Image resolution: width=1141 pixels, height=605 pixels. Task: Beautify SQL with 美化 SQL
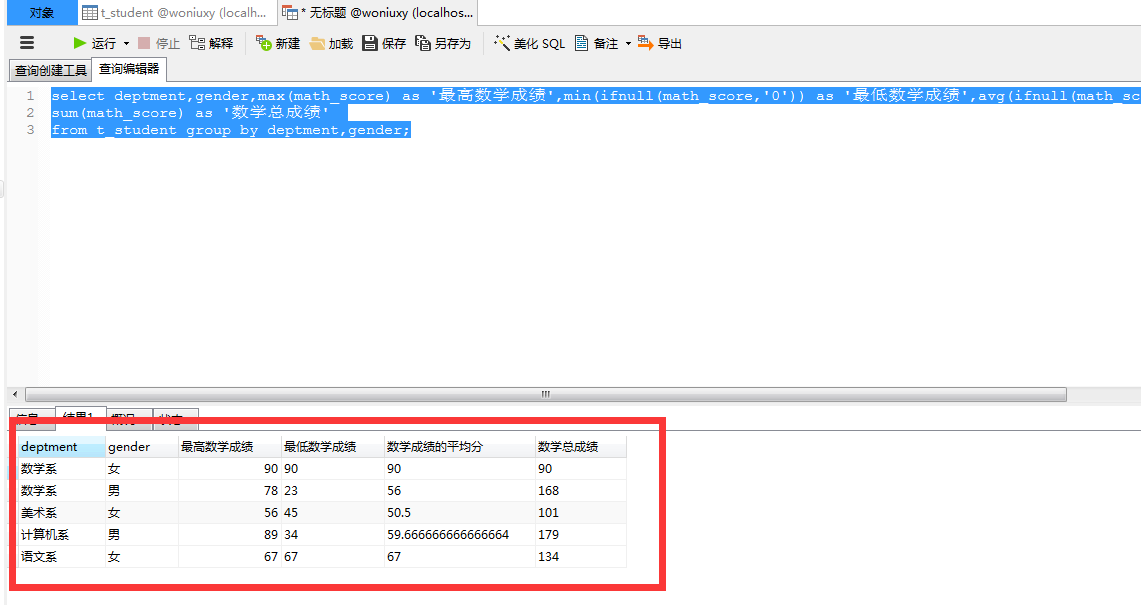pyautogui.click(x=529, y=43)
